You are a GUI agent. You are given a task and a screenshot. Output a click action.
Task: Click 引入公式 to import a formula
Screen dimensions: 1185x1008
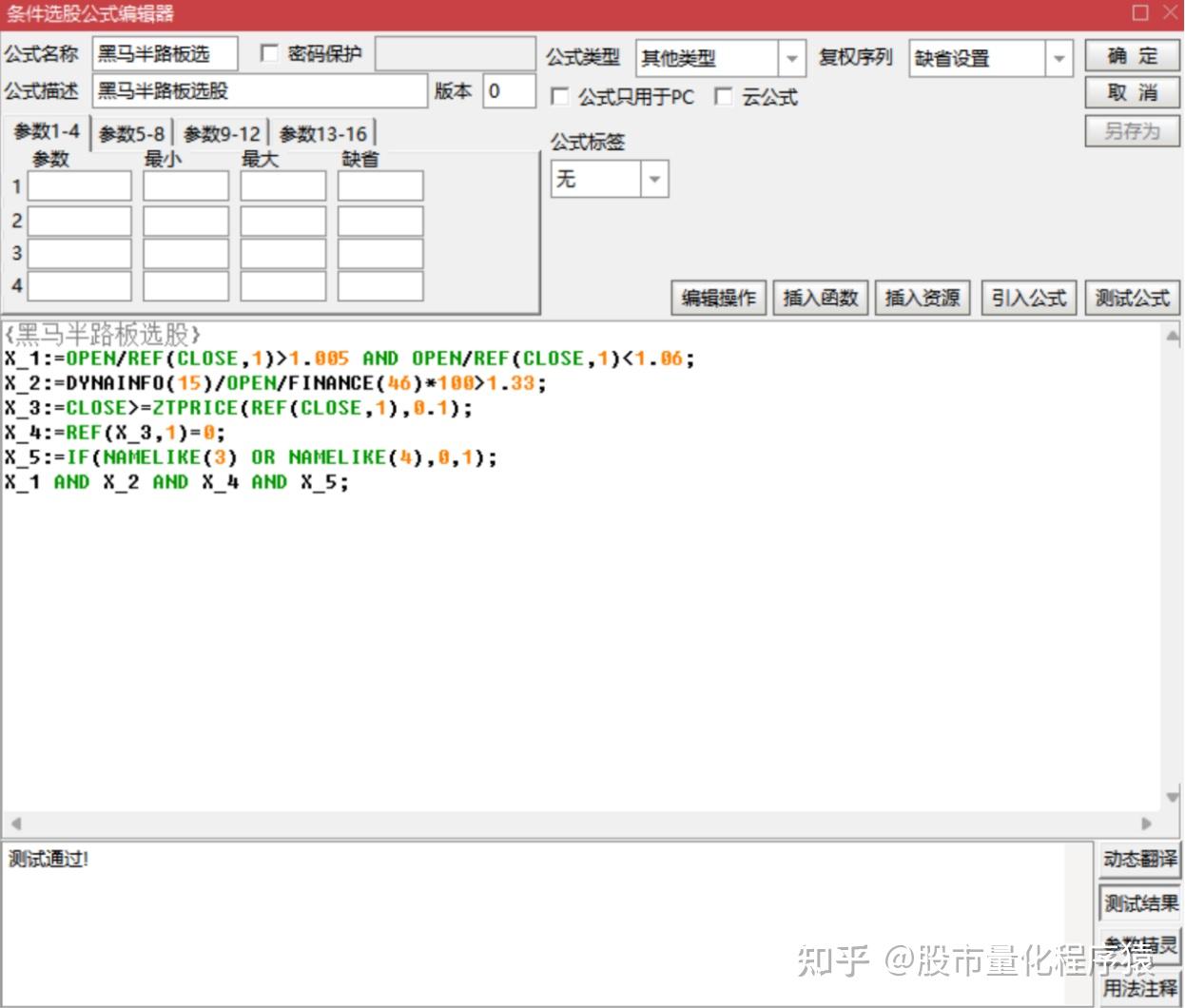point(1028,298)
